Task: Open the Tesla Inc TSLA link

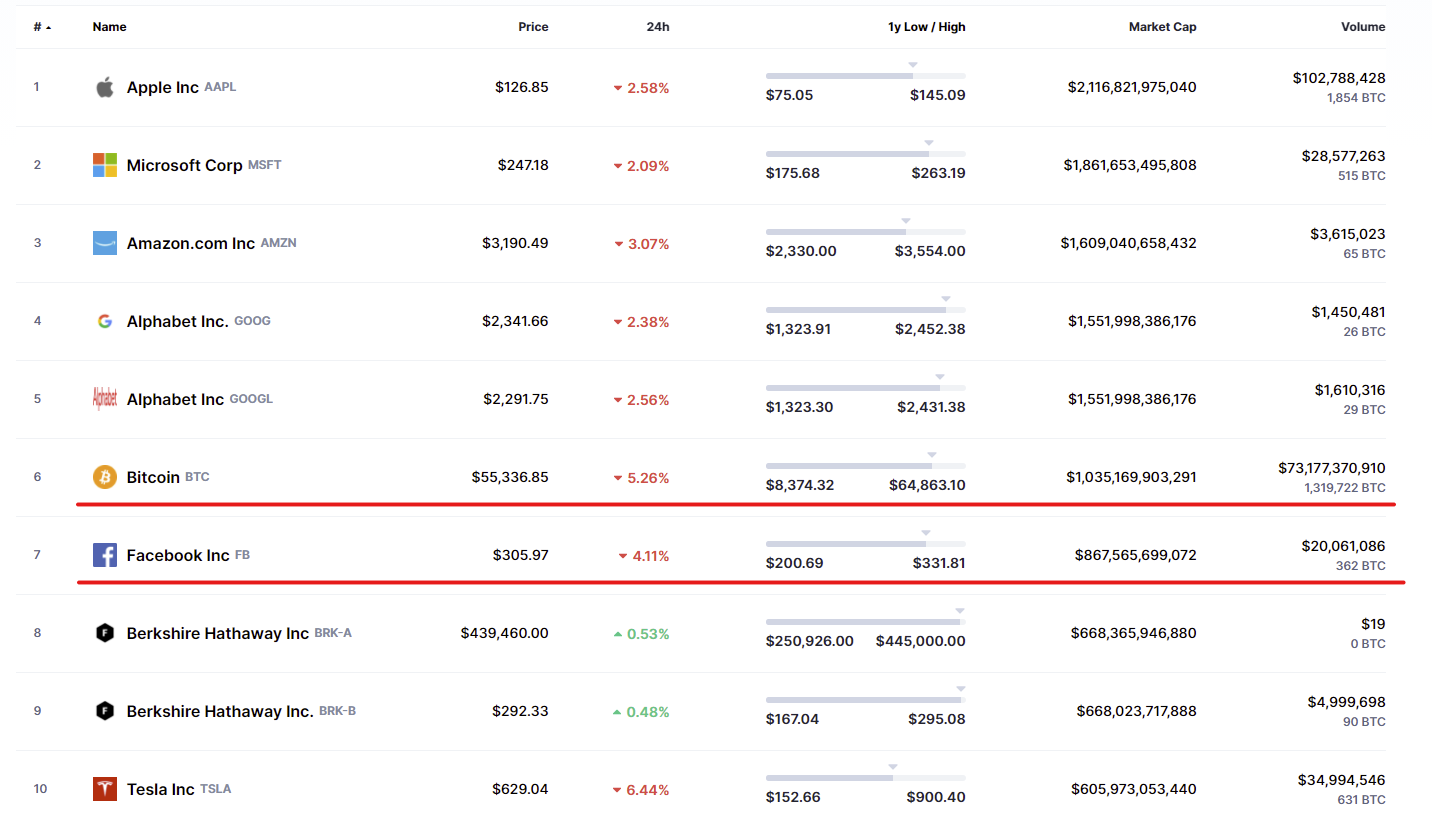Action: click(179, 789)
